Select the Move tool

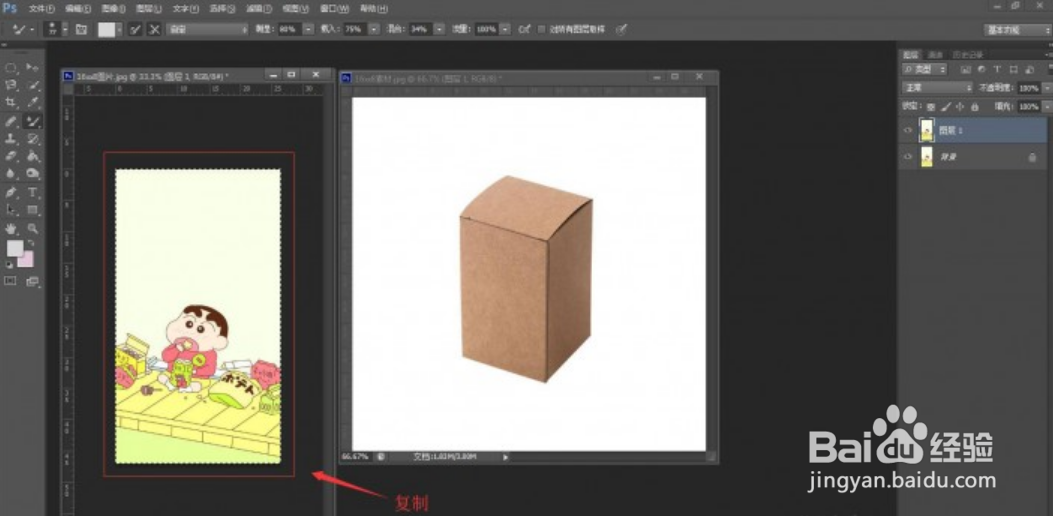32,68
